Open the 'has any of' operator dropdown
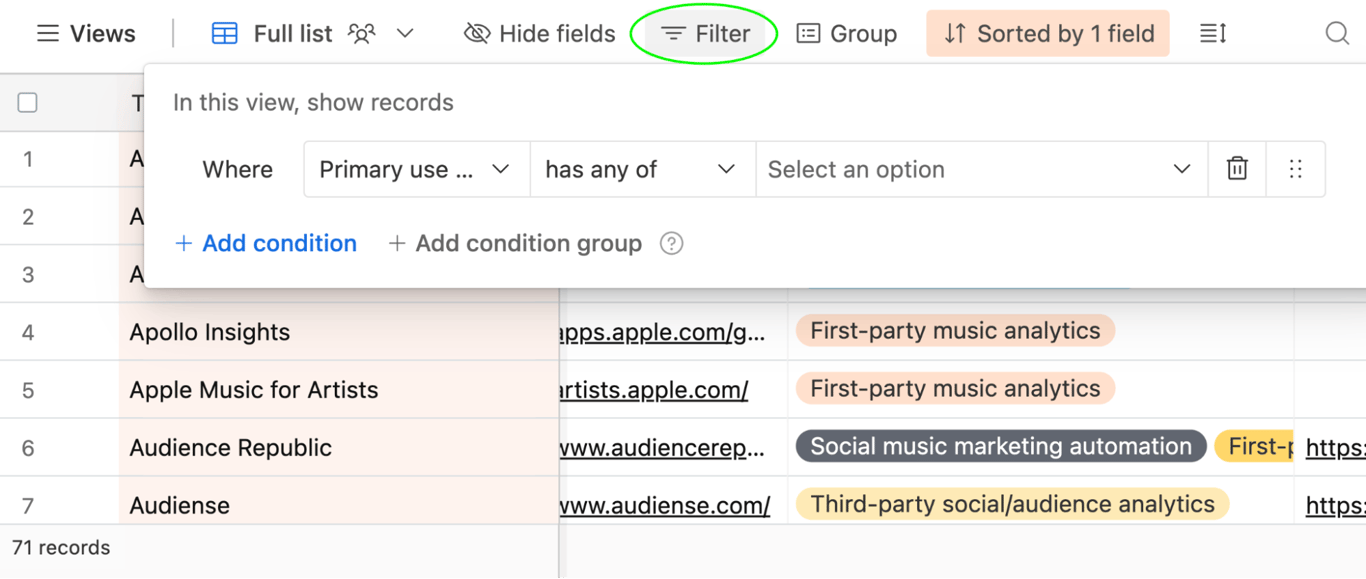This screenshot has width=1366, height=579. click(x=642, y=169)
